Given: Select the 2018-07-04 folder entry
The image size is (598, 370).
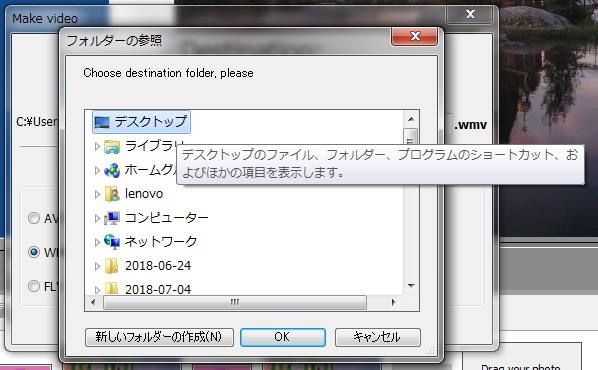Looking at the screenshot, I should [x=158, y=289].
